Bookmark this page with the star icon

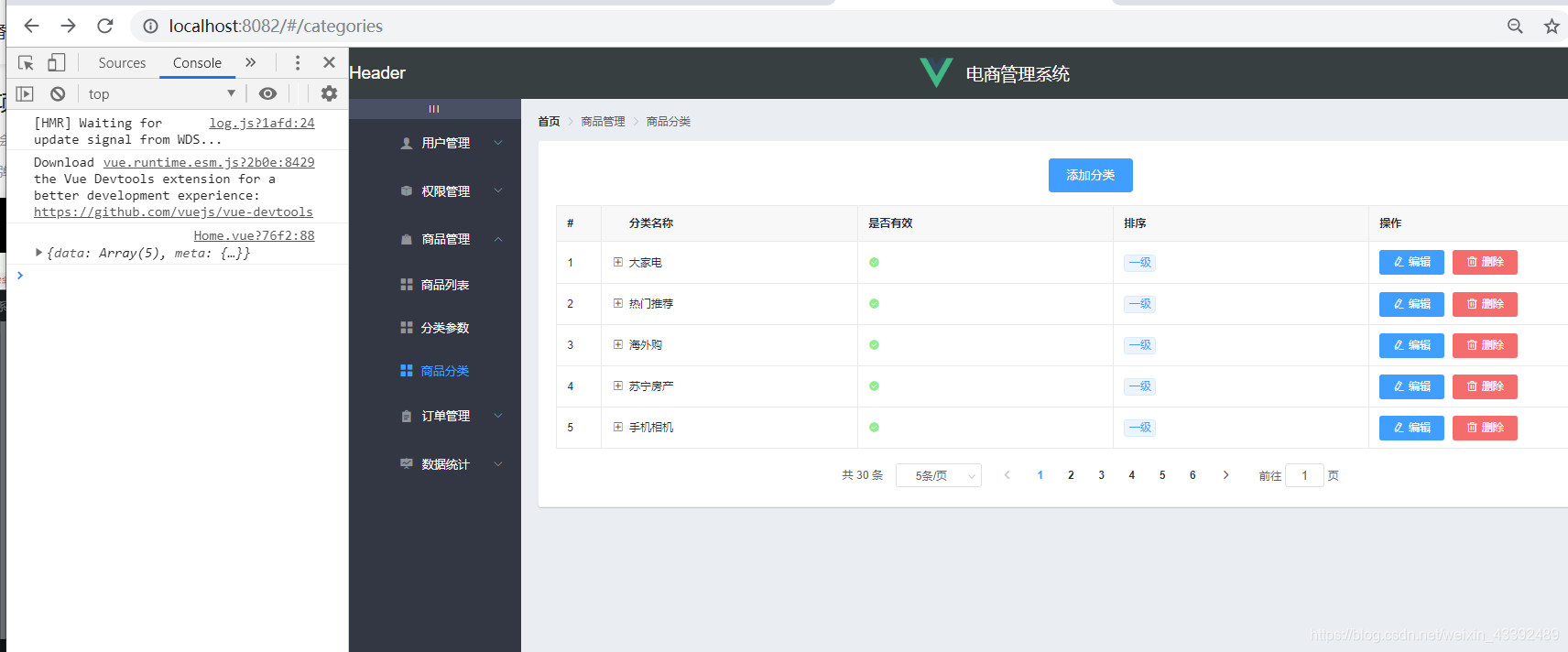coord(1552,27)
